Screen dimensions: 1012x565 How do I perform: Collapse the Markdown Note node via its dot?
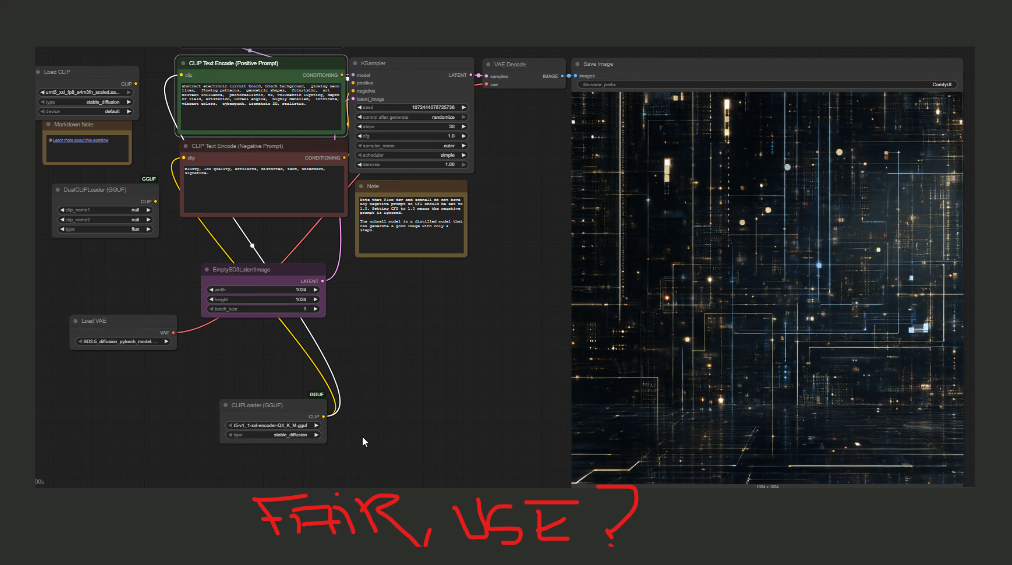[48, 124]
